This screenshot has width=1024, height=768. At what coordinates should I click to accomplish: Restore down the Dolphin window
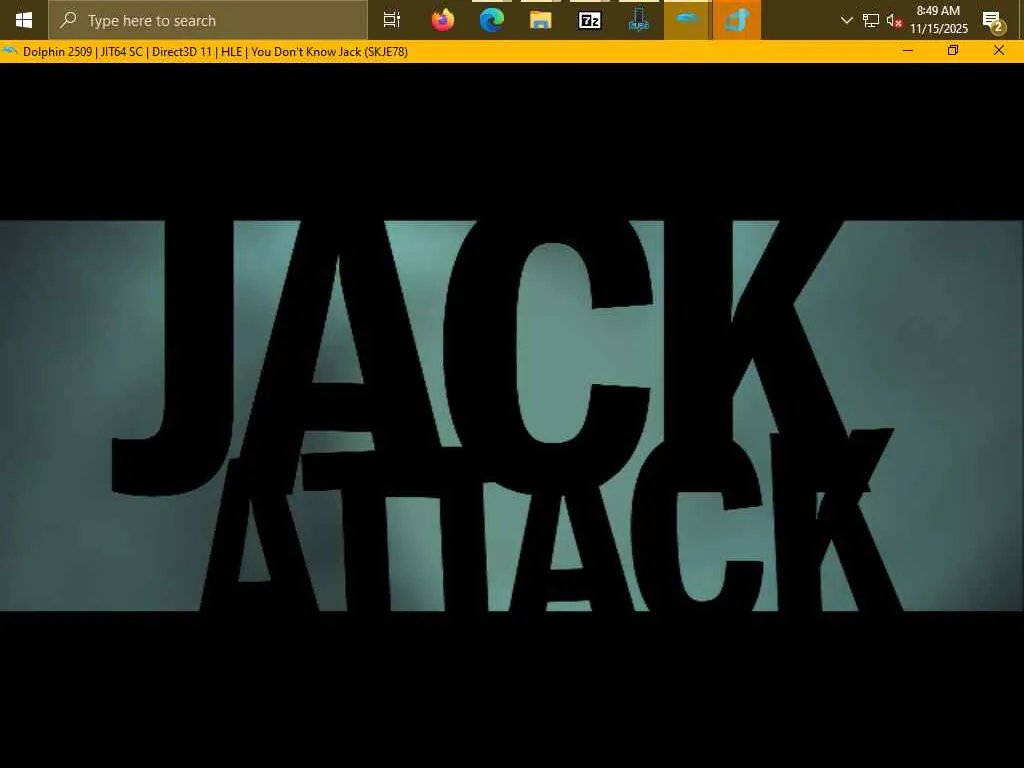coord(953,51)
